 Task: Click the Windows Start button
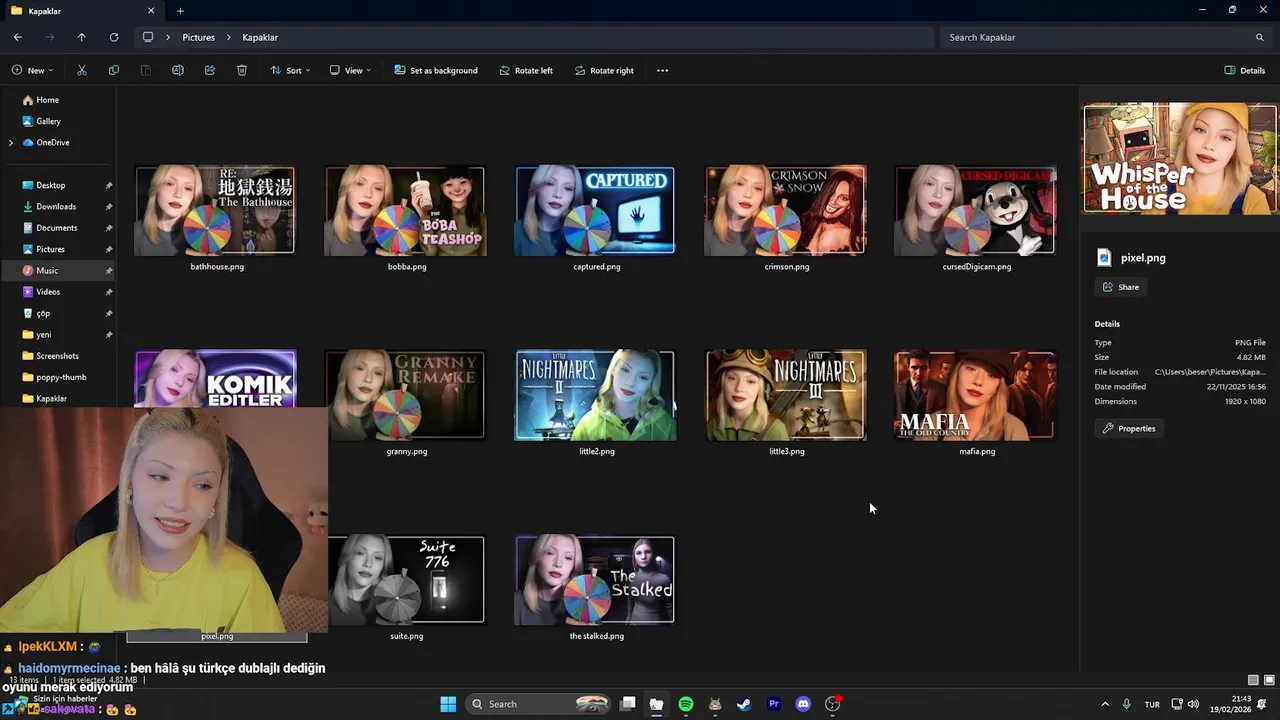coord(448,704)
